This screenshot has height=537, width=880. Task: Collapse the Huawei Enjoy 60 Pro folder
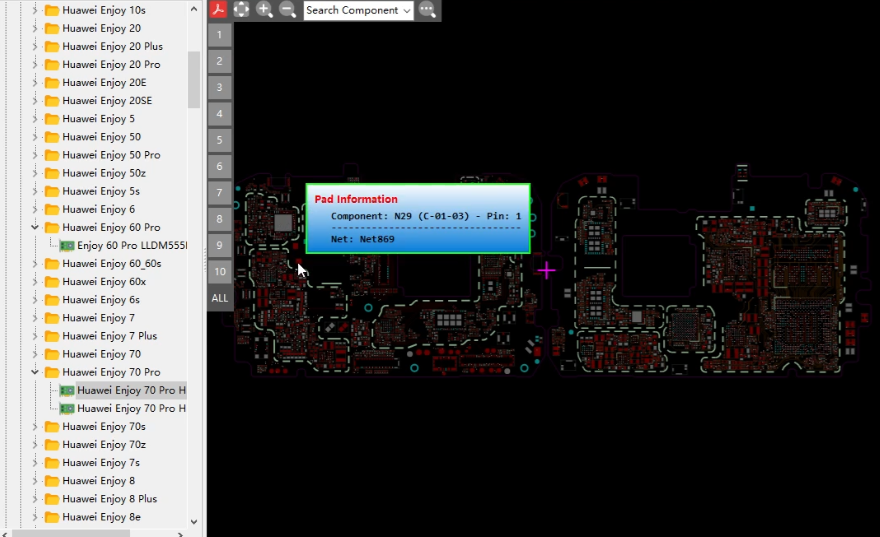pos(35,227)
